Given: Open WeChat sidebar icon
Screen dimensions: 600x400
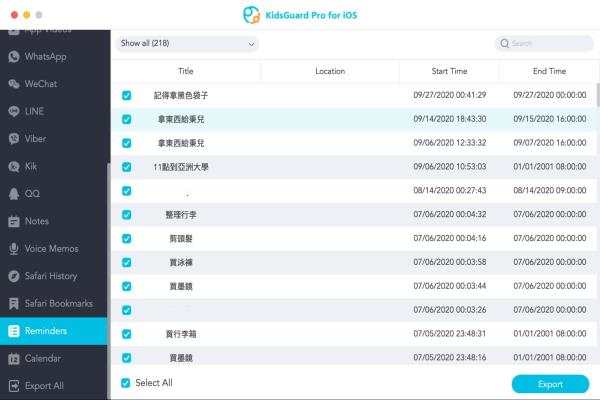Looking at the screenshot, I should (14, 84).
